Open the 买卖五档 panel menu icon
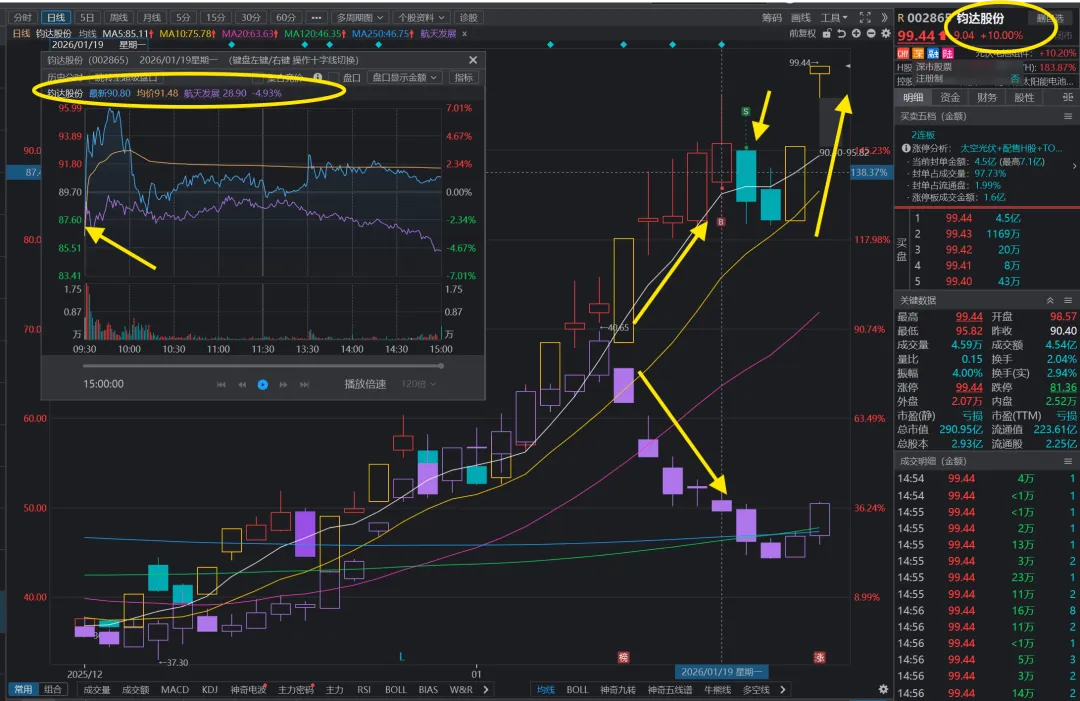The height and width of the screenshot is (701, 1080). coord(1068,116)
